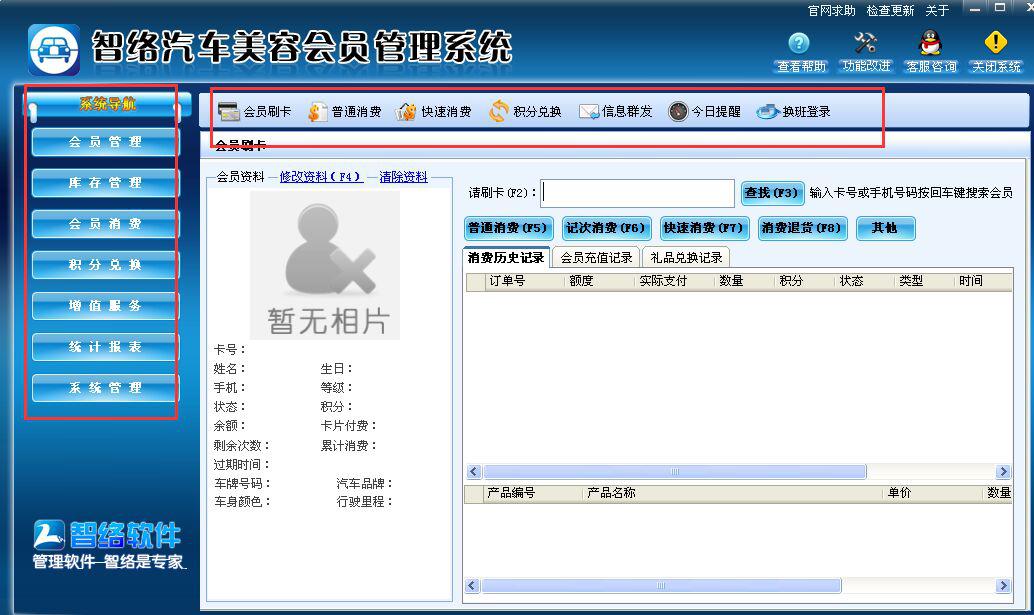Click the 其他 button

click(885, 228)
